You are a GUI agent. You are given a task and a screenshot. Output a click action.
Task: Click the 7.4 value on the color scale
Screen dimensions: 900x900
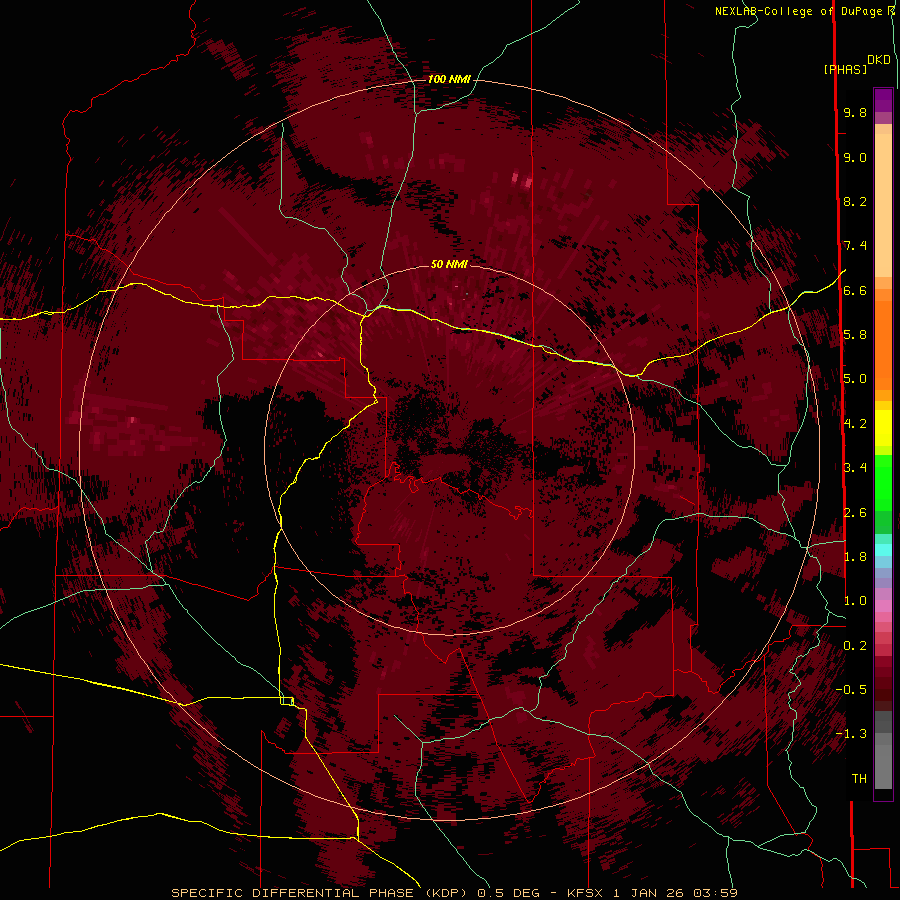tap(855, 246)
